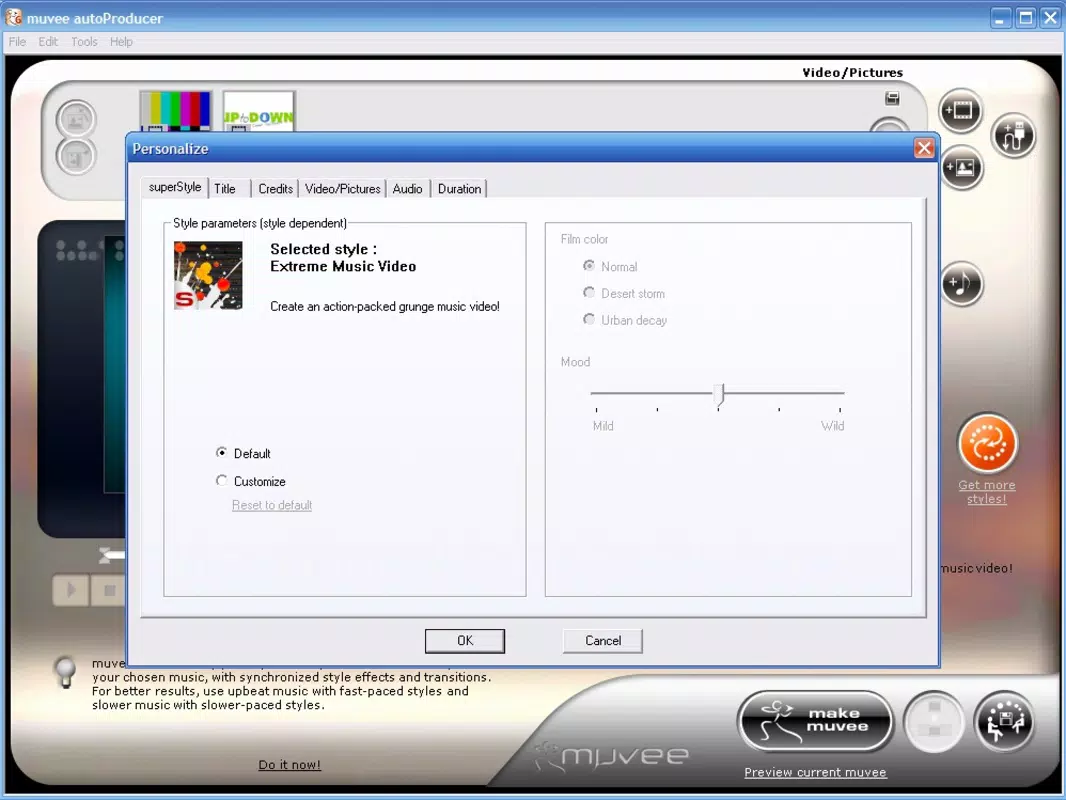
Task: Close the Personalize dialog
Action: point(923,148)
